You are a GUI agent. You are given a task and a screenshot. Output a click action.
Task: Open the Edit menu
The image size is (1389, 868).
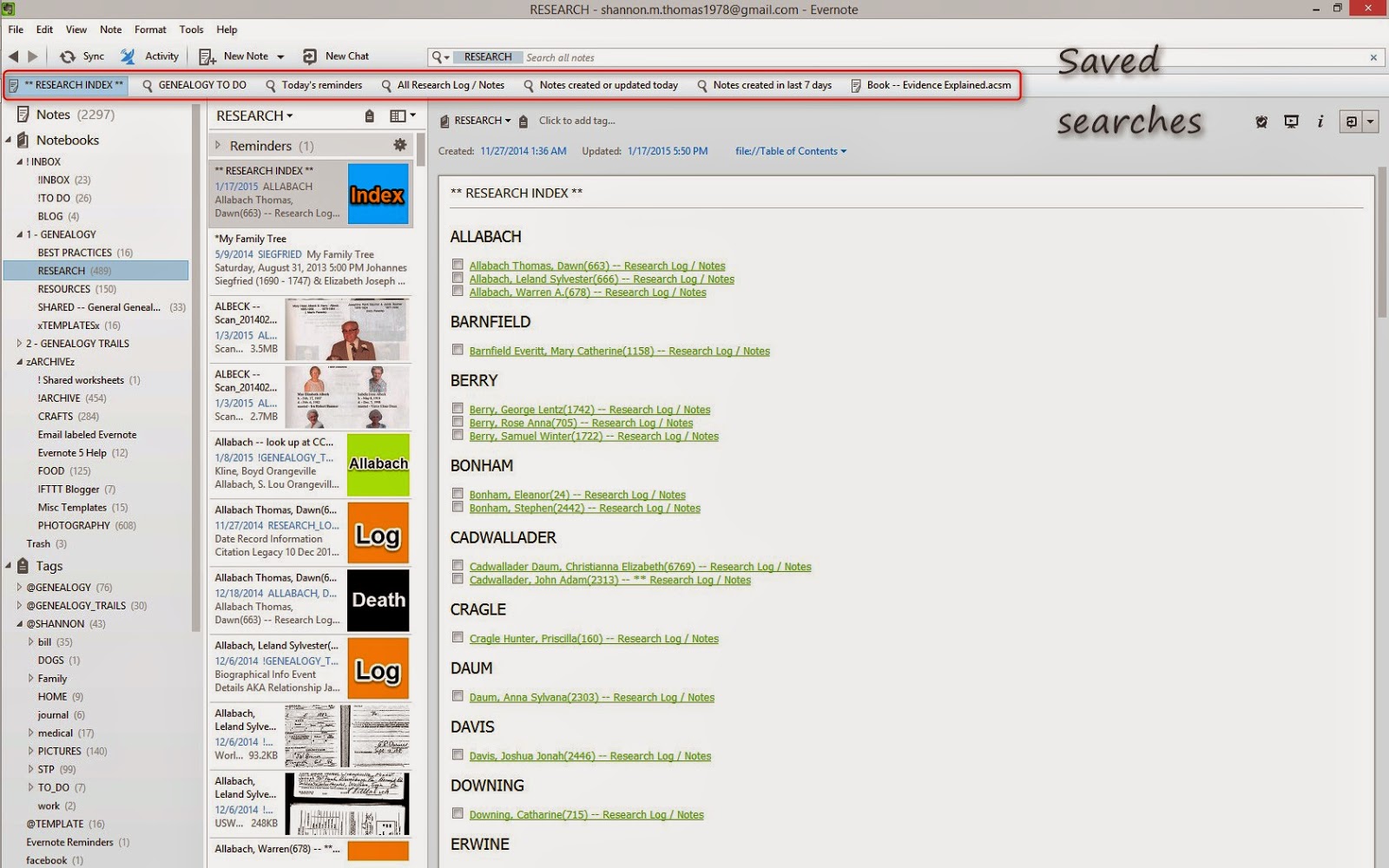(44, 30)
